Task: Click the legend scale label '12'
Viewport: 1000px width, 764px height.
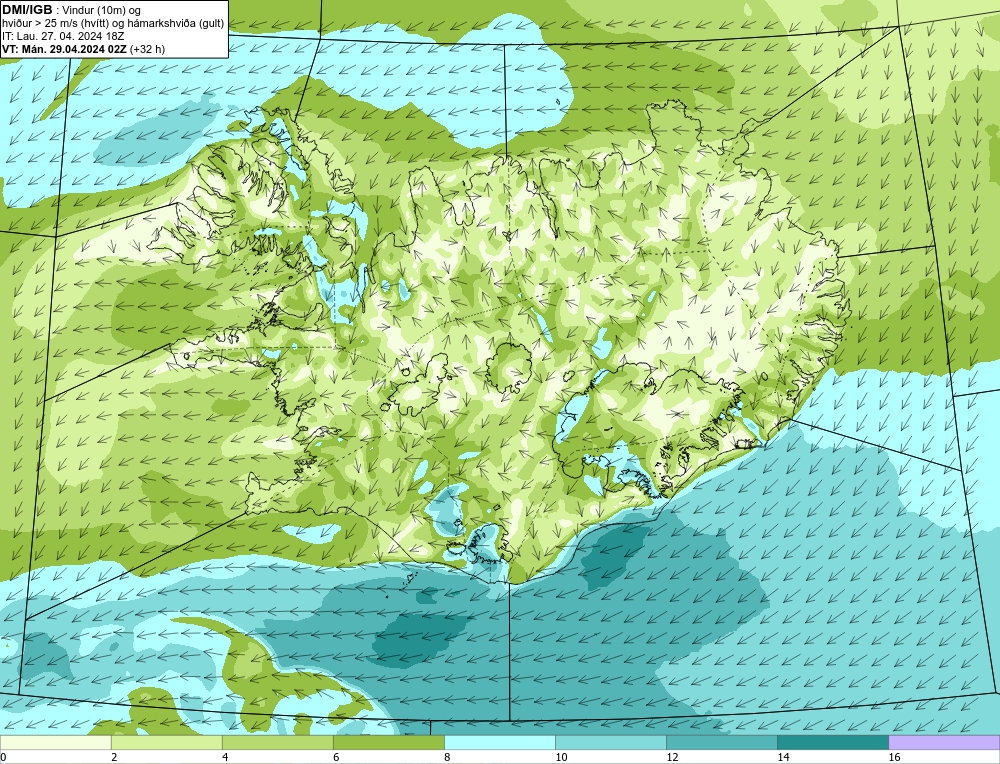Action: 672,757
